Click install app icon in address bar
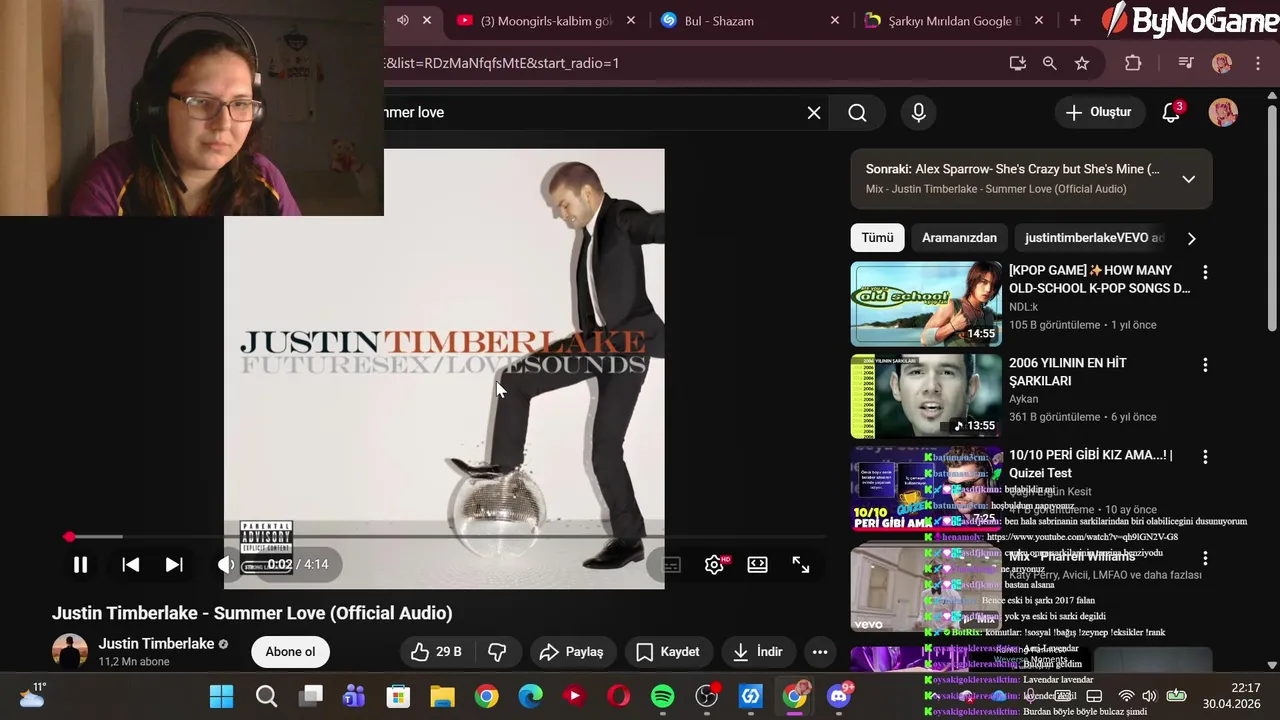This screenshot has width=1280, height=720. point(1018,63)
